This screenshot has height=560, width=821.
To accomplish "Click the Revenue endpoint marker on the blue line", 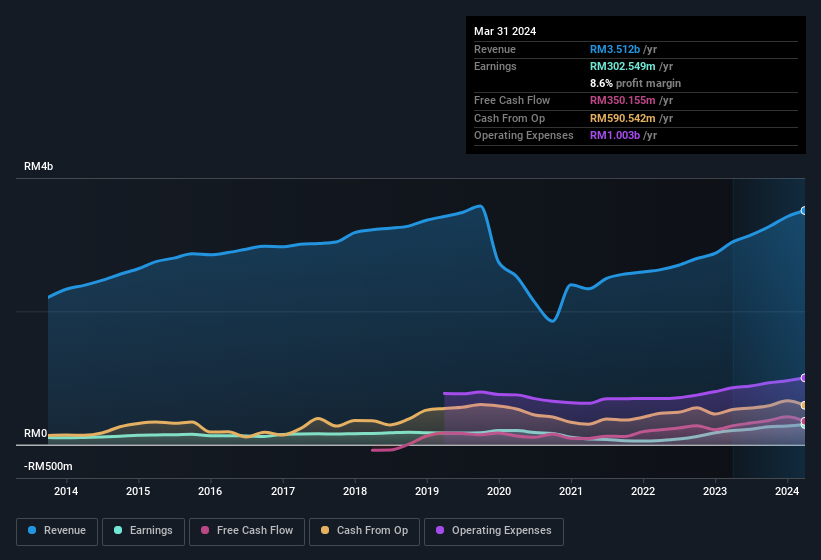I will (804, 210).
